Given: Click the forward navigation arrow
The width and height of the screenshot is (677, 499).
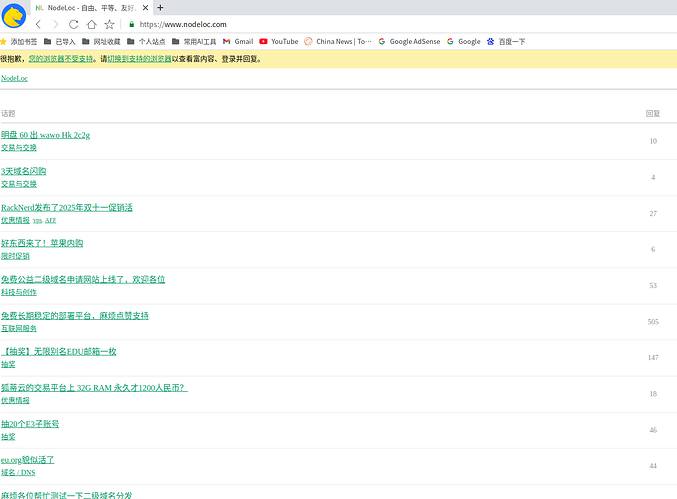Looking at the screenshot, I should coord(55,24).
